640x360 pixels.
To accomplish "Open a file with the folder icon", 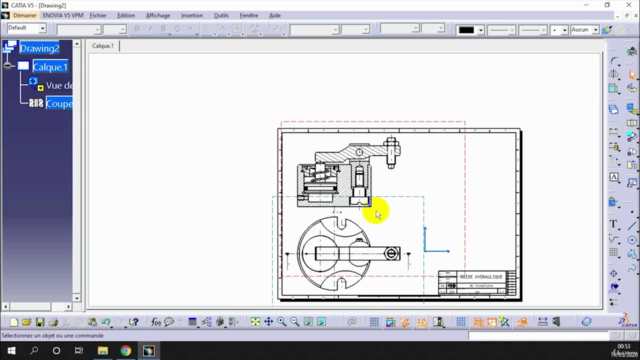I will [x=27, y=322].
